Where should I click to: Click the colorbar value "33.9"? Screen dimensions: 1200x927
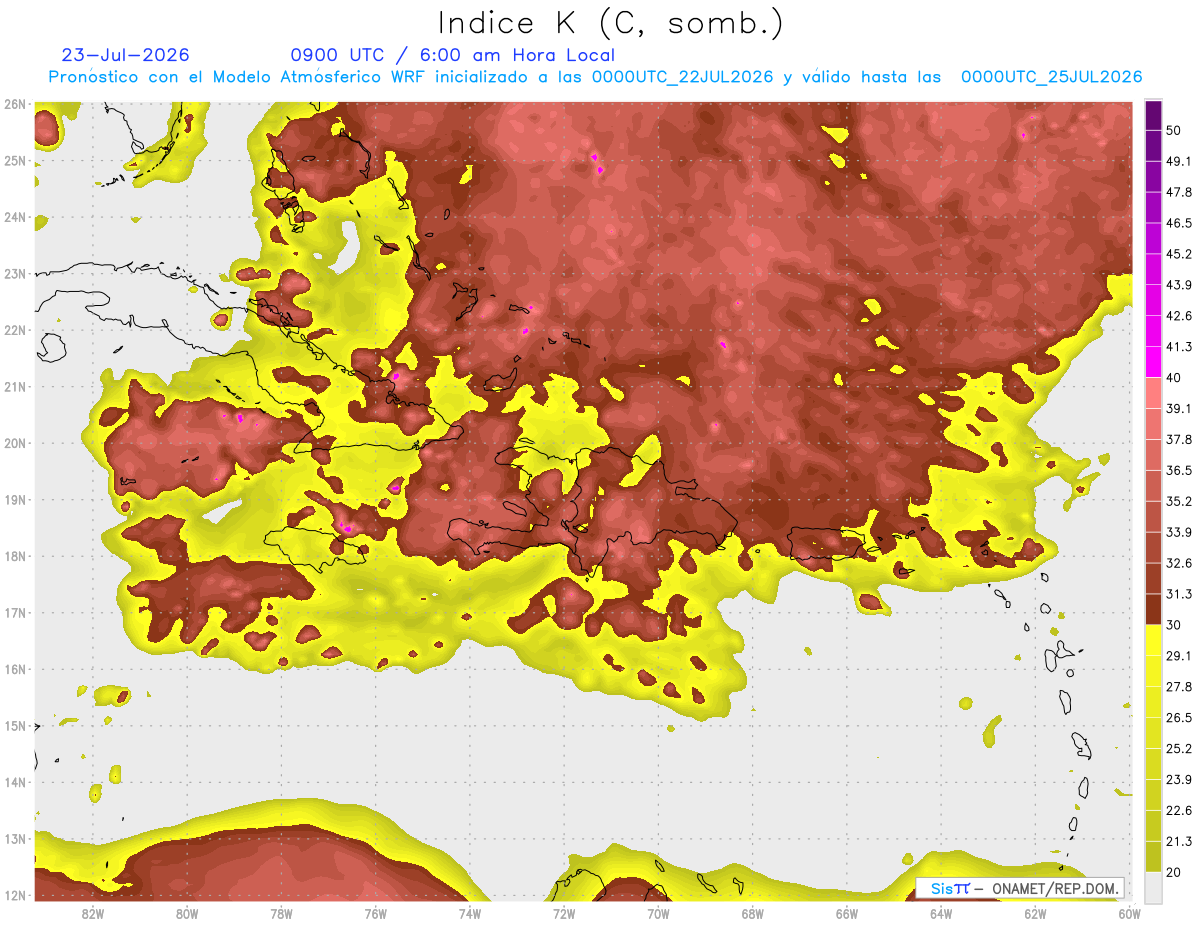(x=1179, y=532)
